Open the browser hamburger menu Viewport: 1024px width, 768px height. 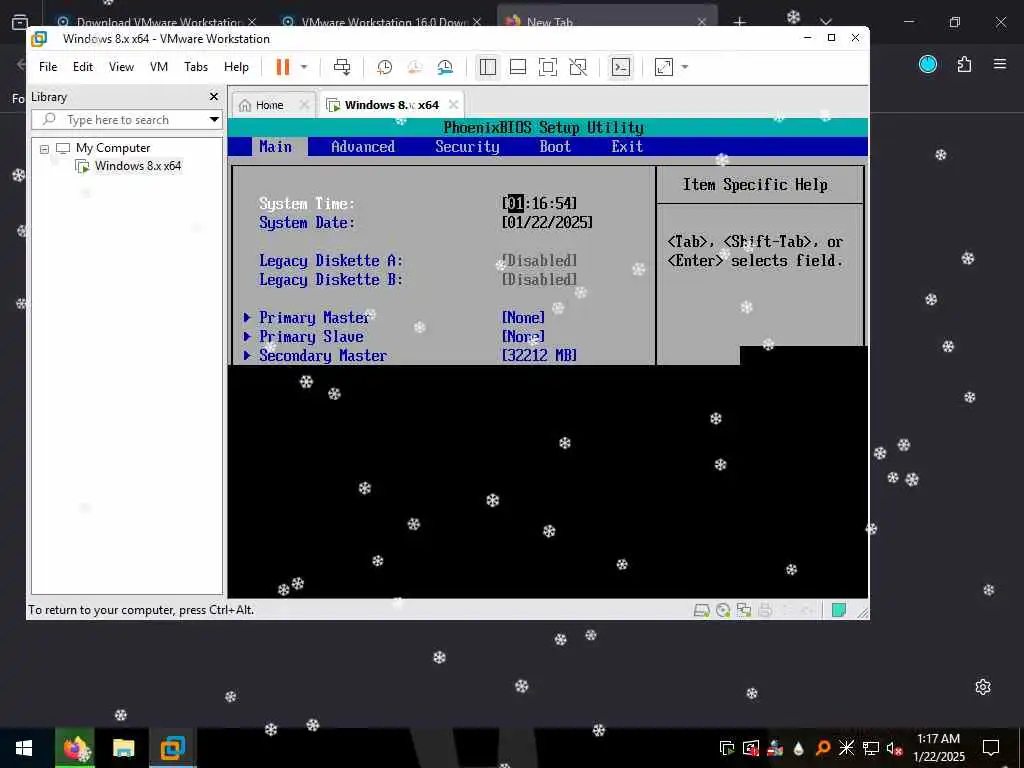coord(1000,64)
